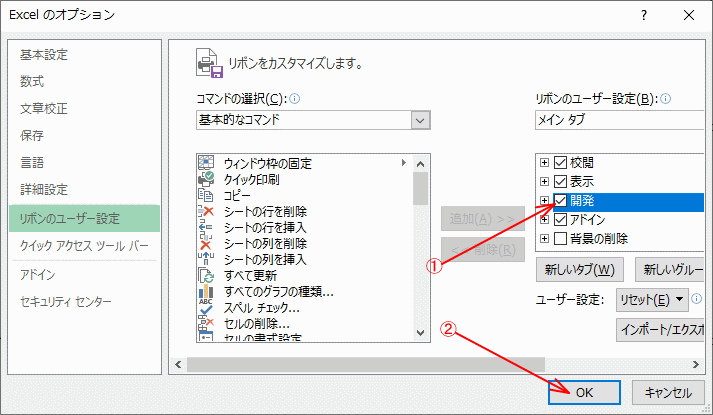Uncheck the 校閲 (Review) tab checkbox
The image size is (713, 415).
(x=560, y=163)
